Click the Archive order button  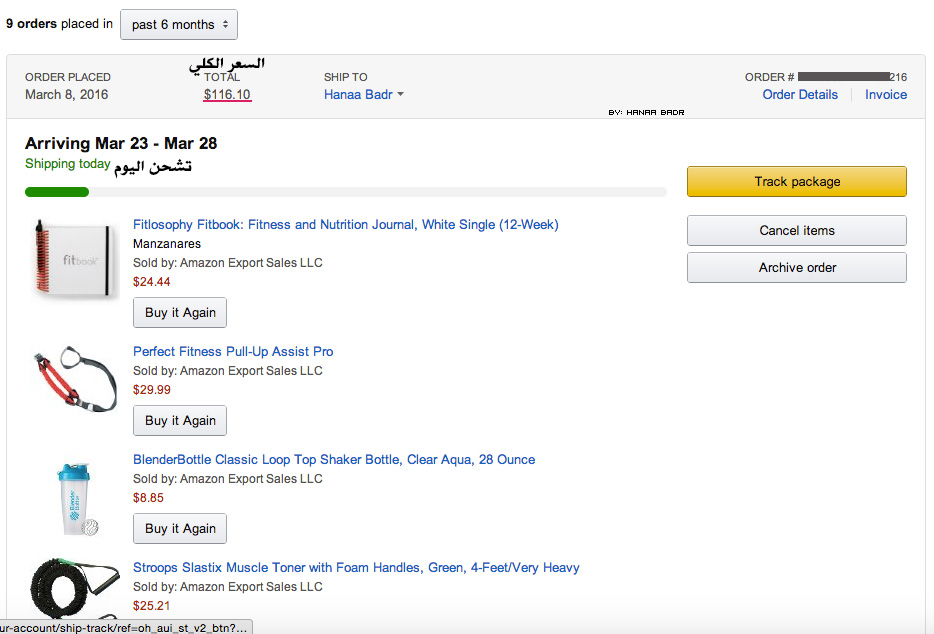(797, 268)
